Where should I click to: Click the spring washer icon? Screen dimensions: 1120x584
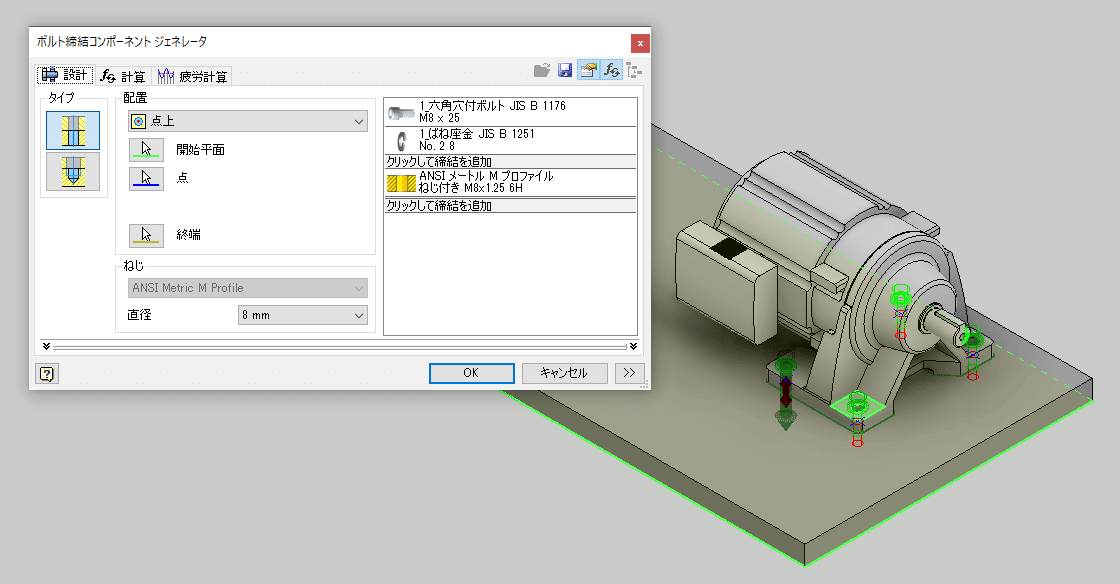click(x=402, y=141)
